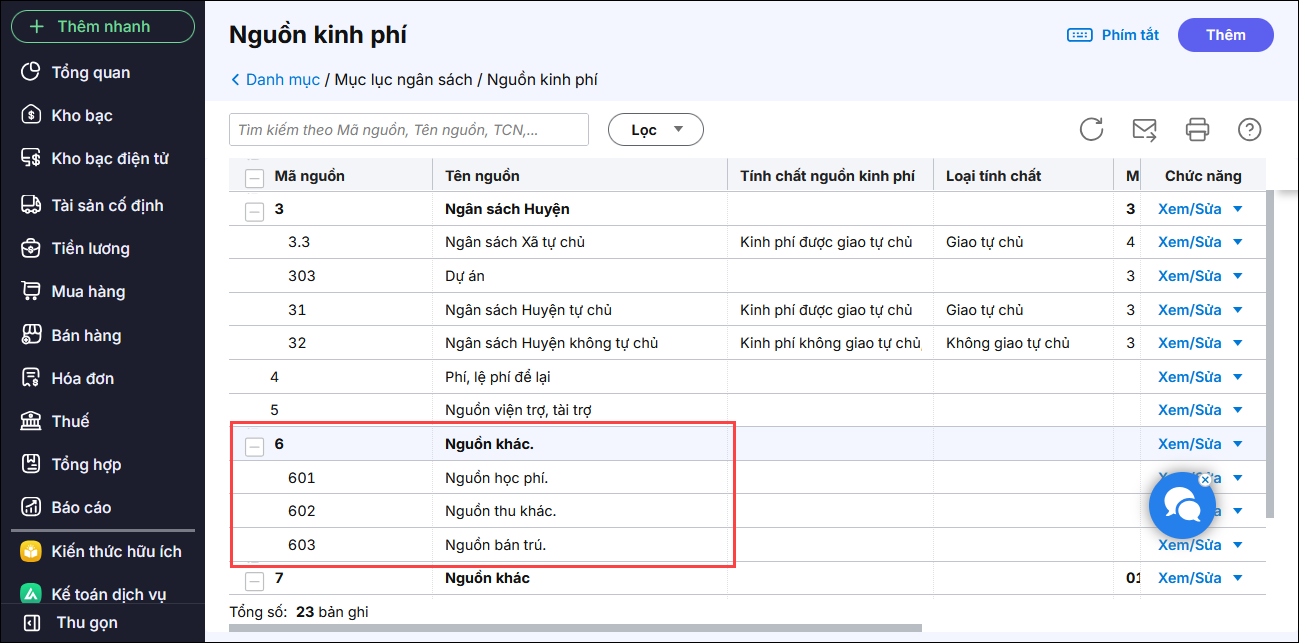Click the send mail icon

tap(1144, 129)
